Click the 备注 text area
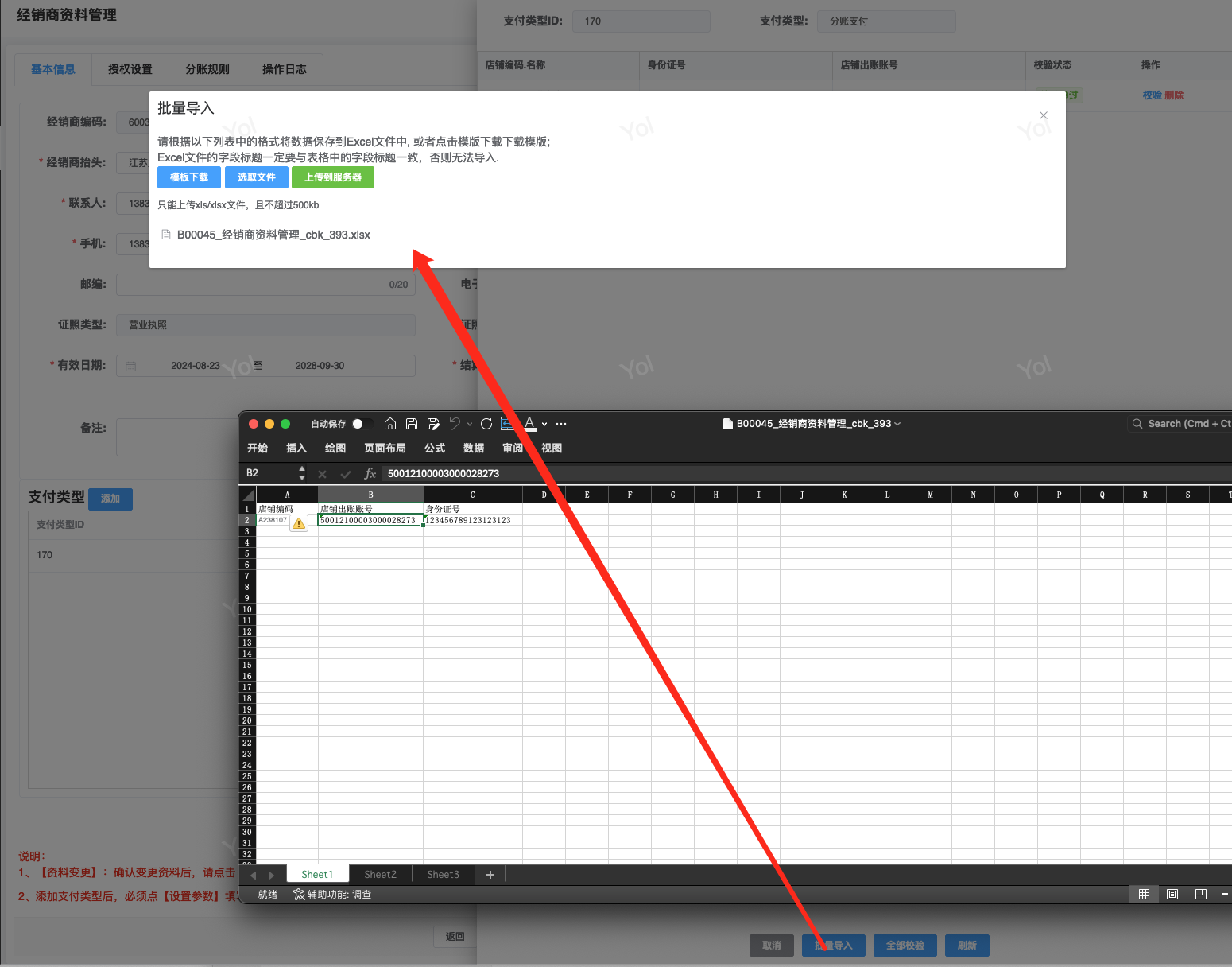 pyautogui.click(x=177, y=437)
